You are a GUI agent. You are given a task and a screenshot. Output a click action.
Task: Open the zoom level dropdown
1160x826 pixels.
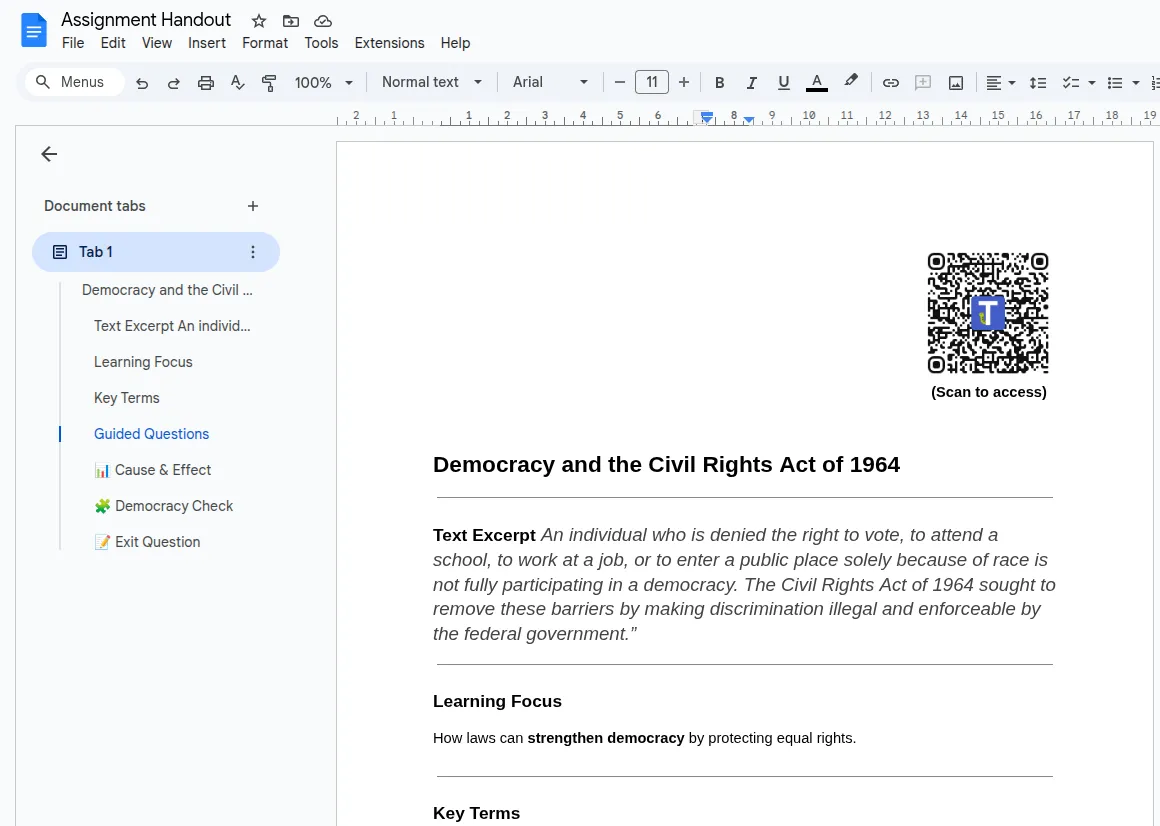[x=322, y=82]
